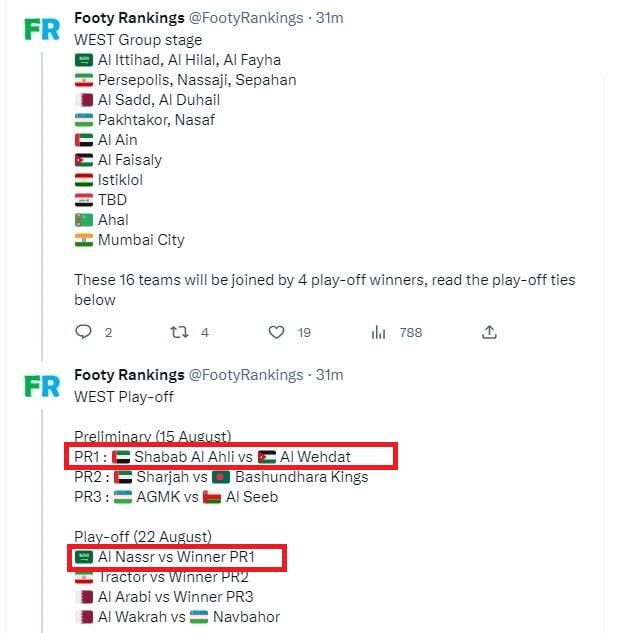This screenshot has width=629, height=633.
Task: Click the FR avatar of the play-off tweet
Action: tap(42, 385)
